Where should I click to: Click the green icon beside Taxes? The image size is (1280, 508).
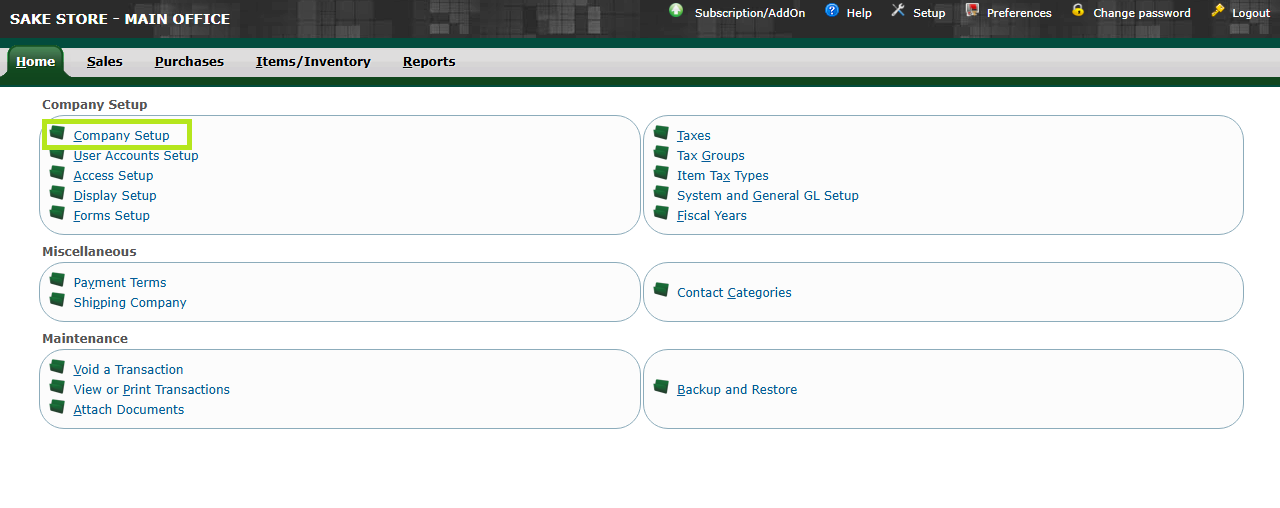pyautogui.click(x=660, y=133)
